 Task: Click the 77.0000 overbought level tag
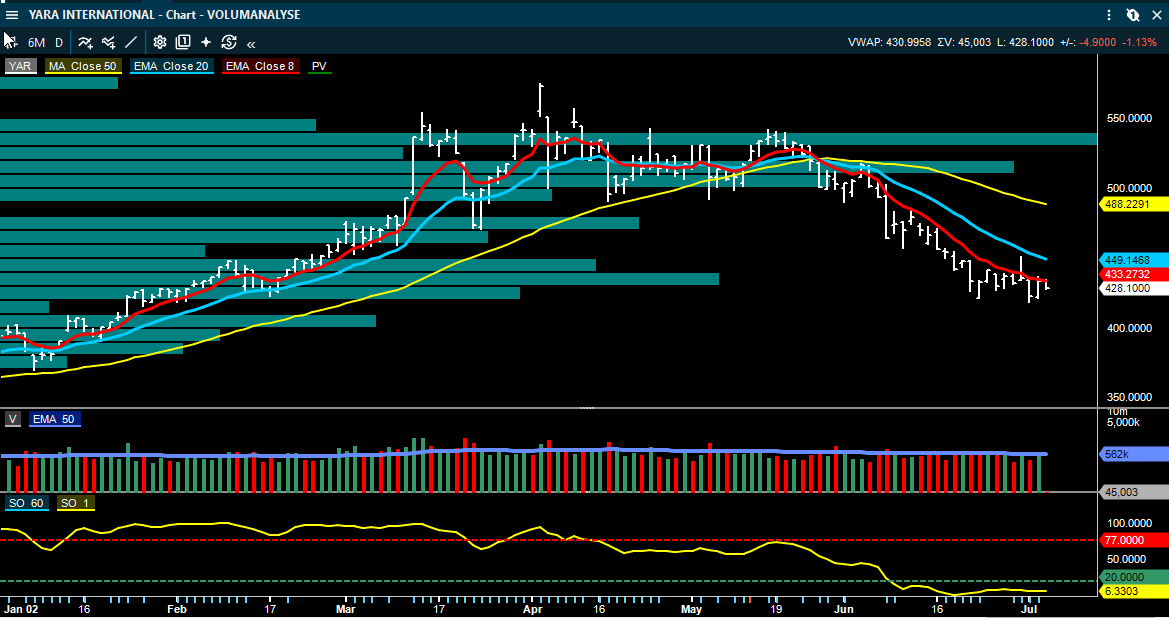[x=1133, y=540]
